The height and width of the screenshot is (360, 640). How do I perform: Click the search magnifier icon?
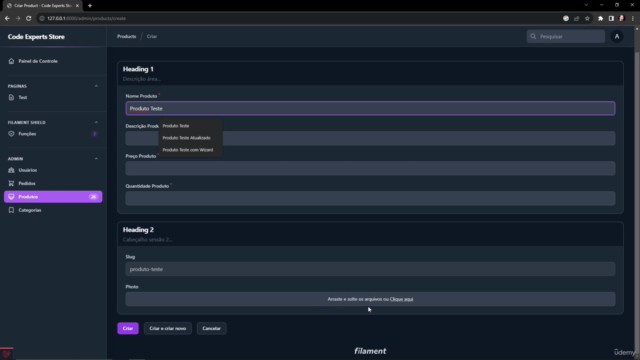click(533, 36)
